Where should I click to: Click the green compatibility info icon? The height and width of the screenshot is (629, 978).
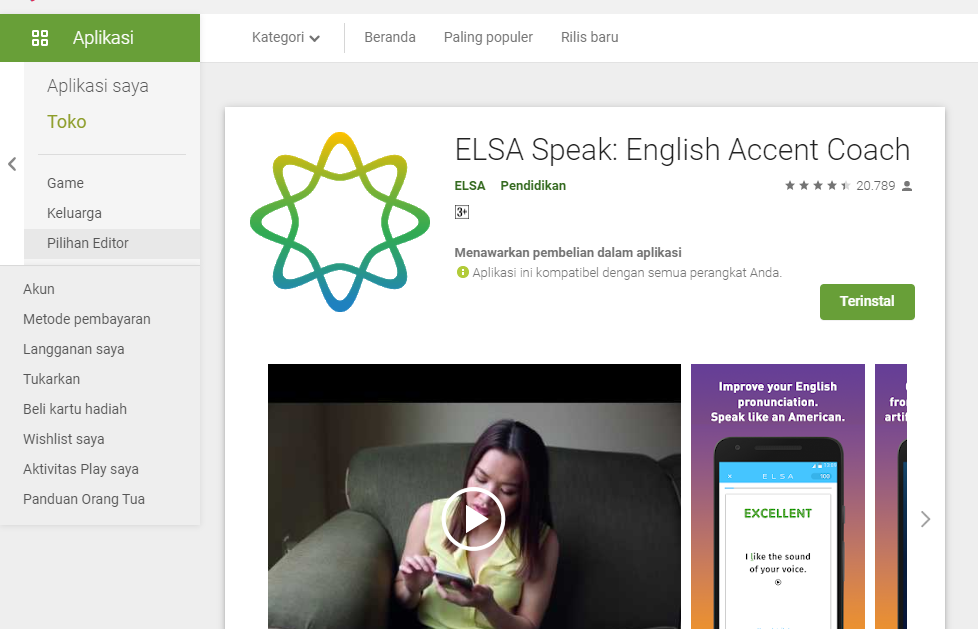462,272
